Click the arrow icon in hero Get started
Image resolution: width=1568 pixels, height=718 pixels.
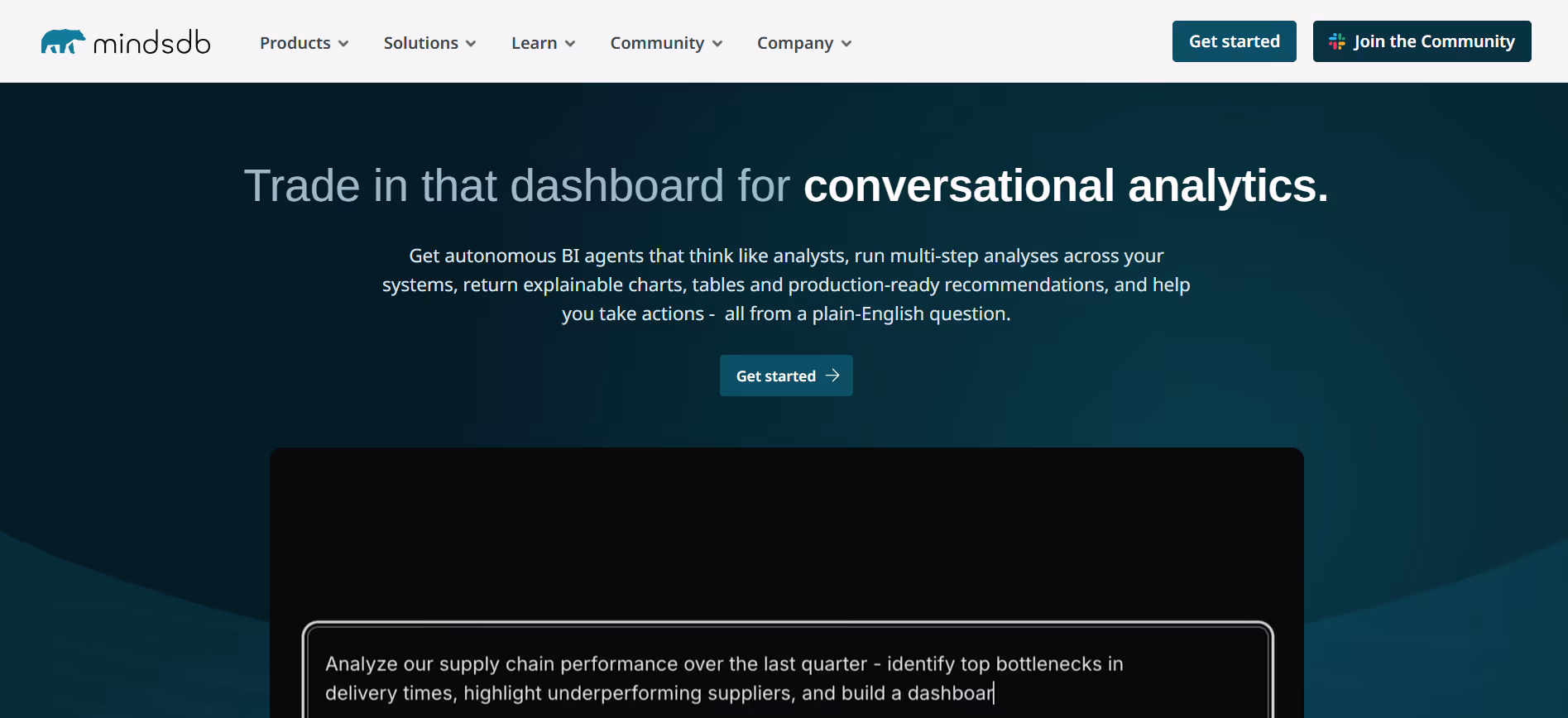[832, 376]
